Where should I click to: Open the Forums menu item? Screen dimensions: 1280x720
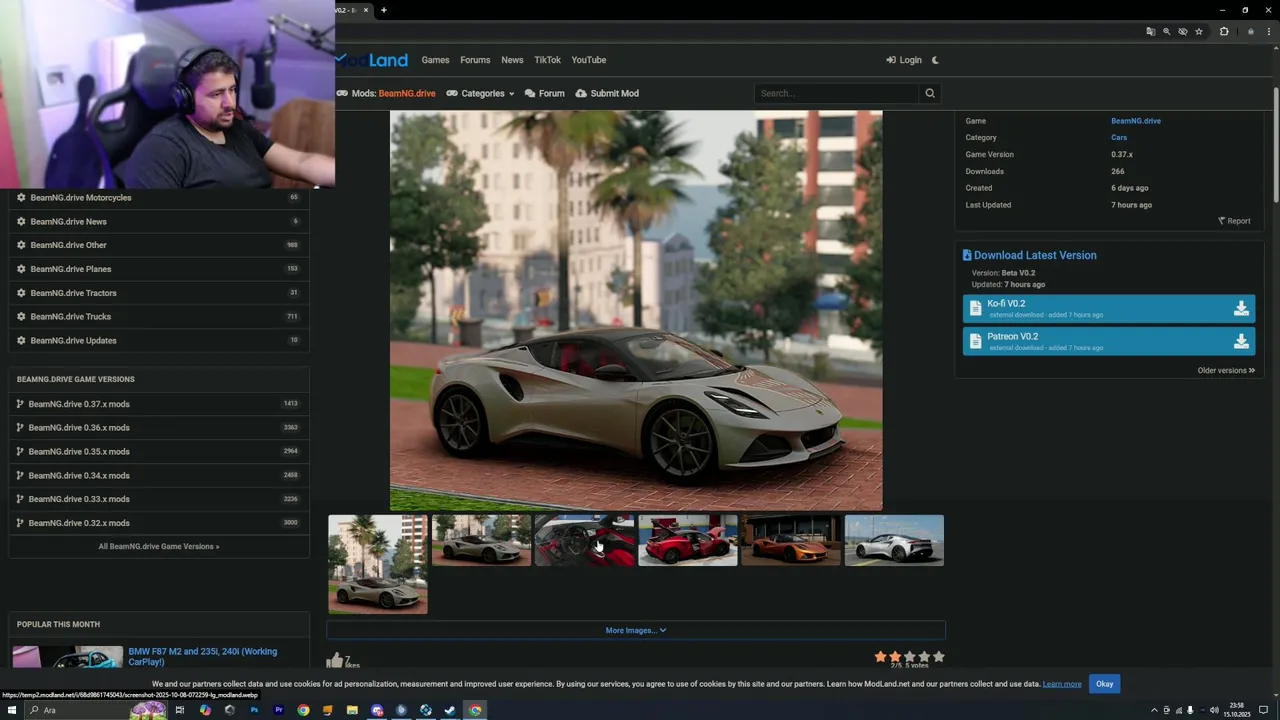(x=475, y=60)
